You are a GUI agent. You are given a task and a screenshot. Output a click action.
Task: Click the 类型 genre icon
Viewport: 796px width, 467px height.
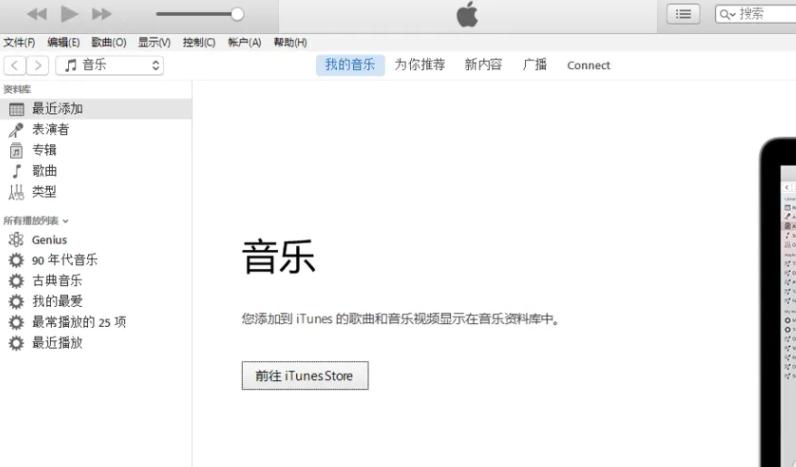click(16, 192)
